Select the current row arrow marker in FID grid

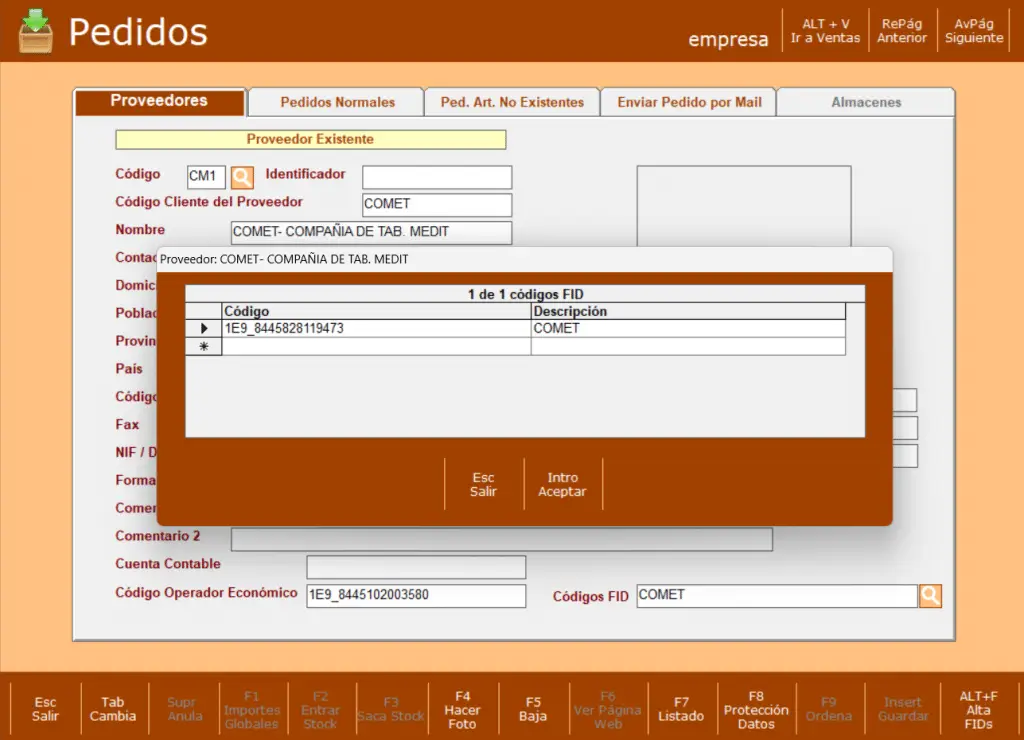click(x=204, y=329)
